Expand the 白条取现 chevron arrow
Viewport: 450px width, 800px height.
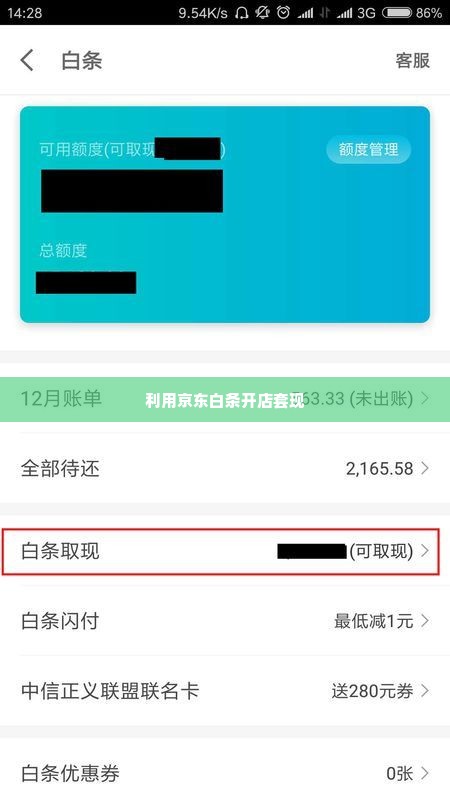(x=425, y=551)
